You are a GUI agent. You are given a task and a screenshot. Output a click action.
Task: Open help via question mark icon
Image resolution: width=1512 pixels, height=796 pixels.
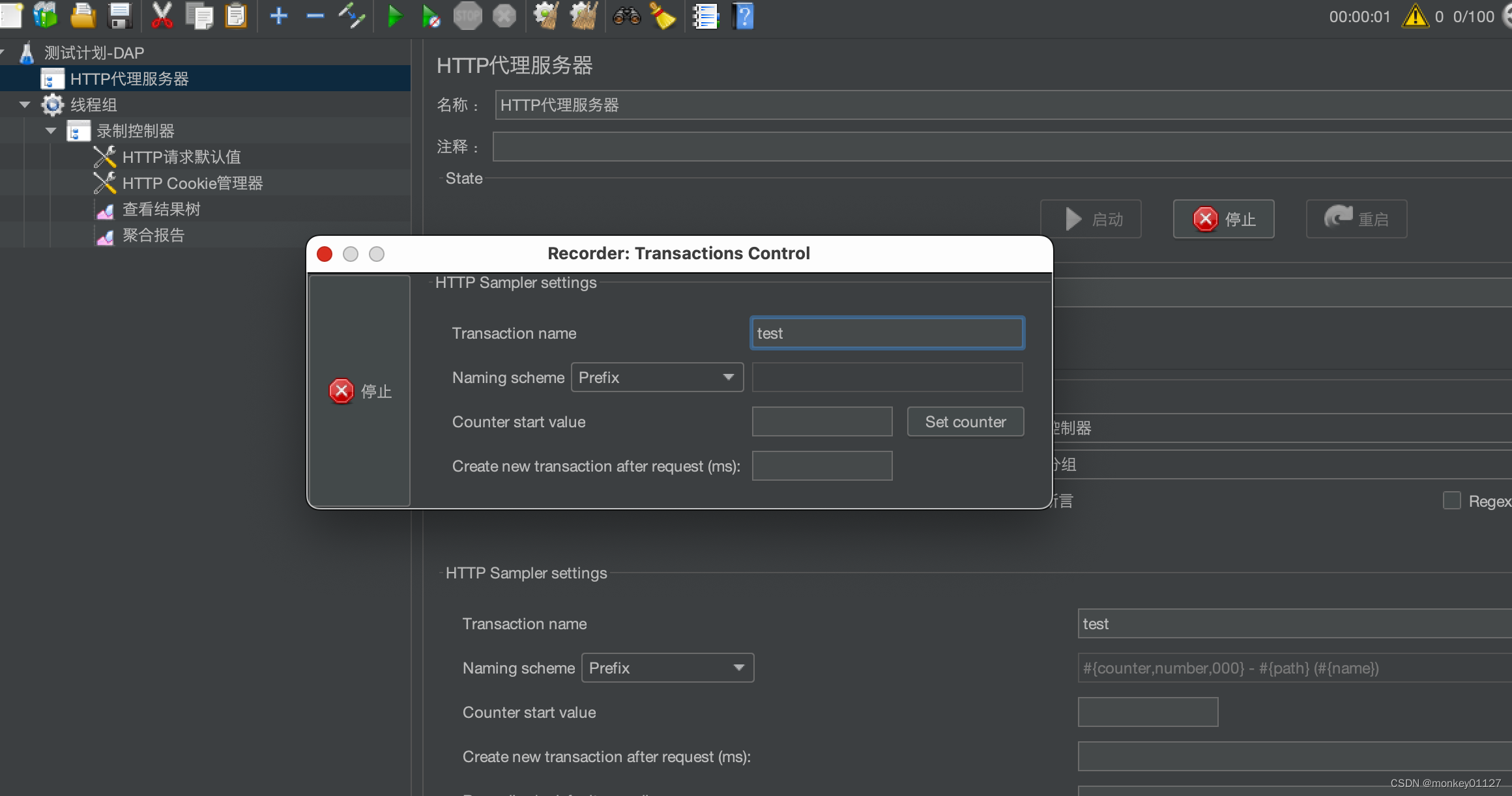pyautogui.click(x=743, y=16)
